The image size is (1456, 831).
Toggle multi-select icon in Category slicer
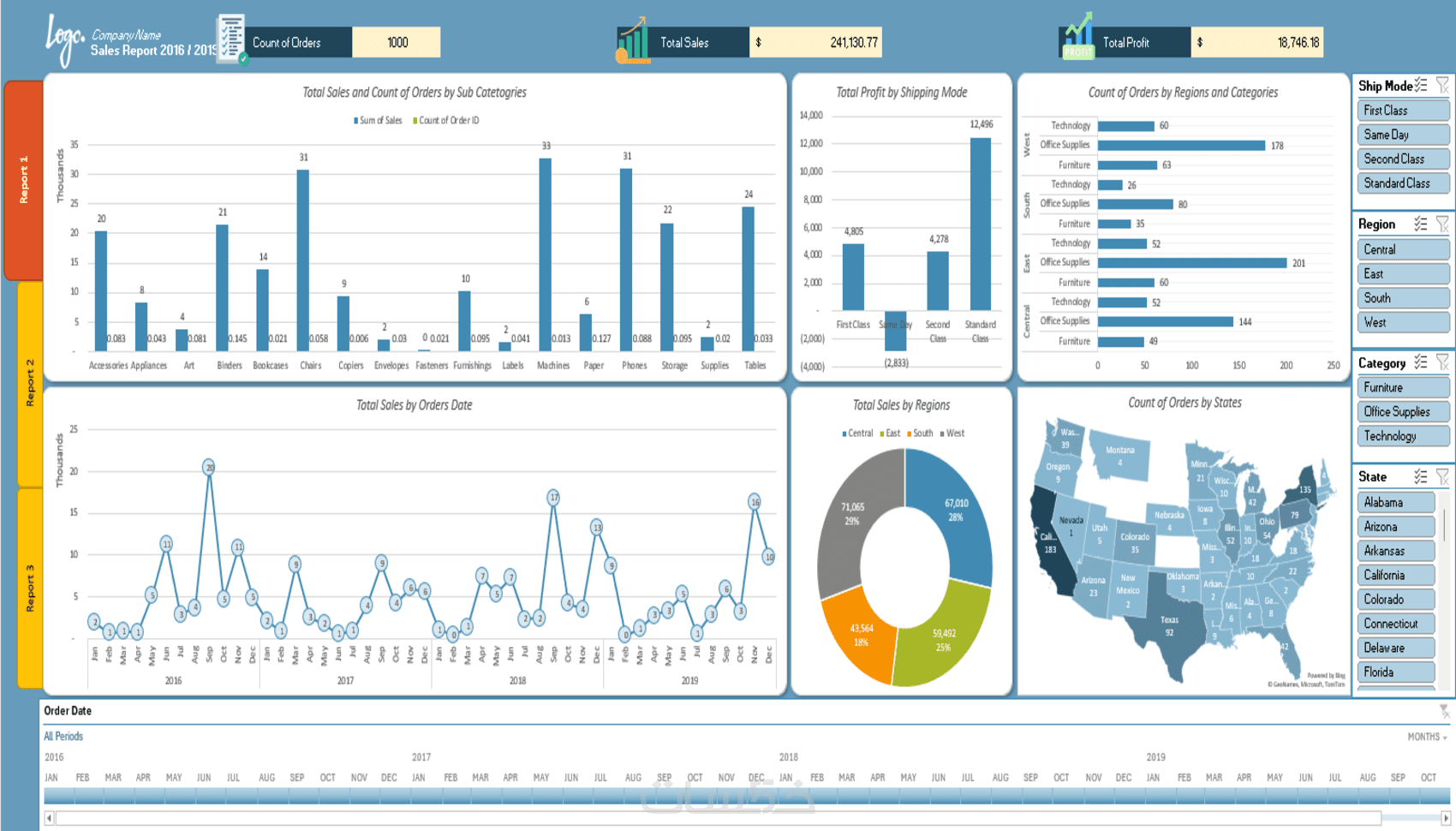(1421, 362)
